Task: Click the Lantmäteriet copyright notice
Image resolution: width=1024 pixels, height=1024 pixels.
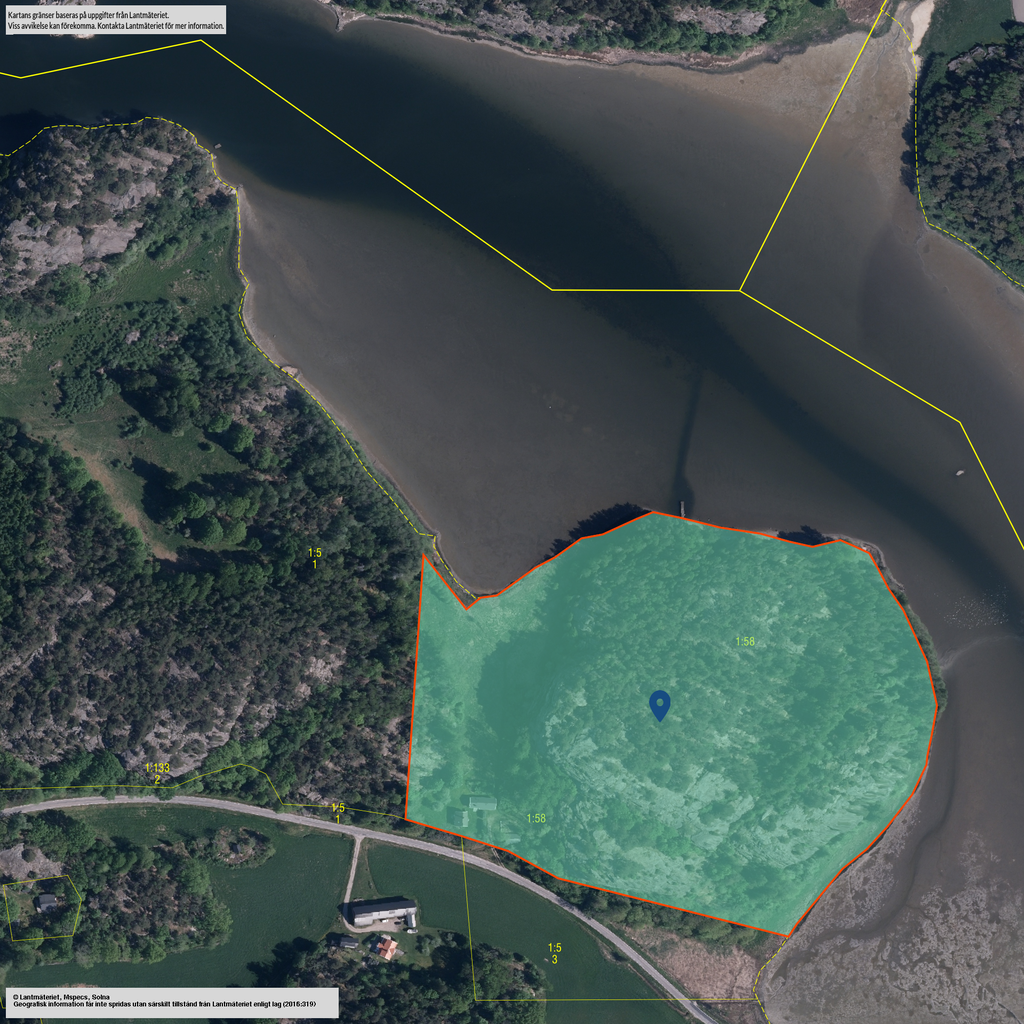Action: (x=170, y=1003)
